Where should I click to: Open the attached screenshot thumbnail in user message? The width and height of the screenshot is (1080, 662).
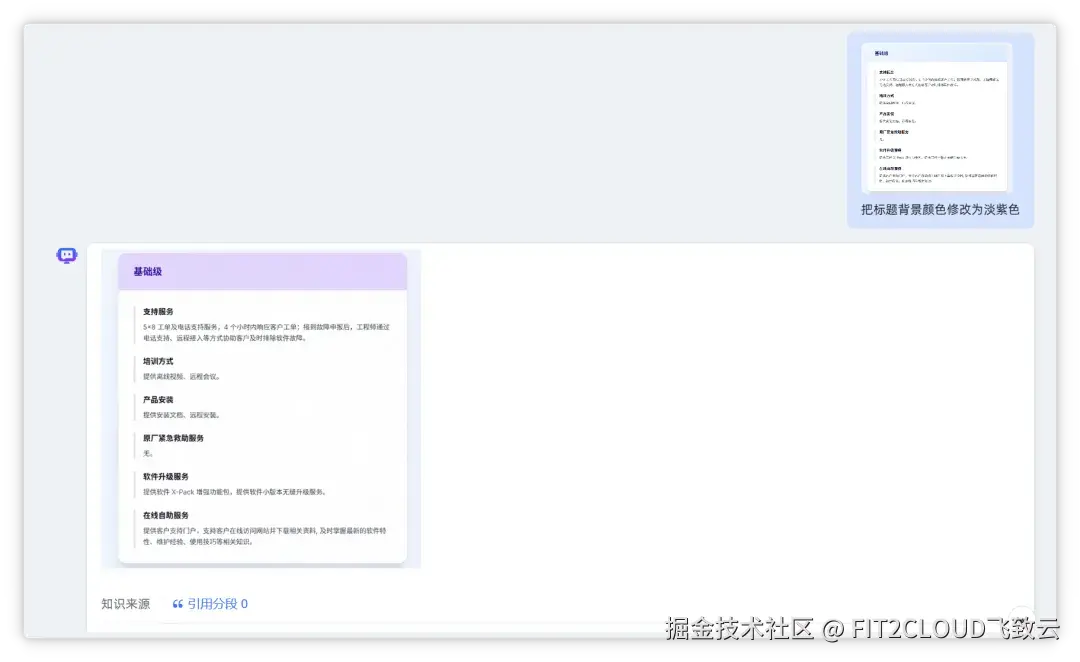coord(937,117)
